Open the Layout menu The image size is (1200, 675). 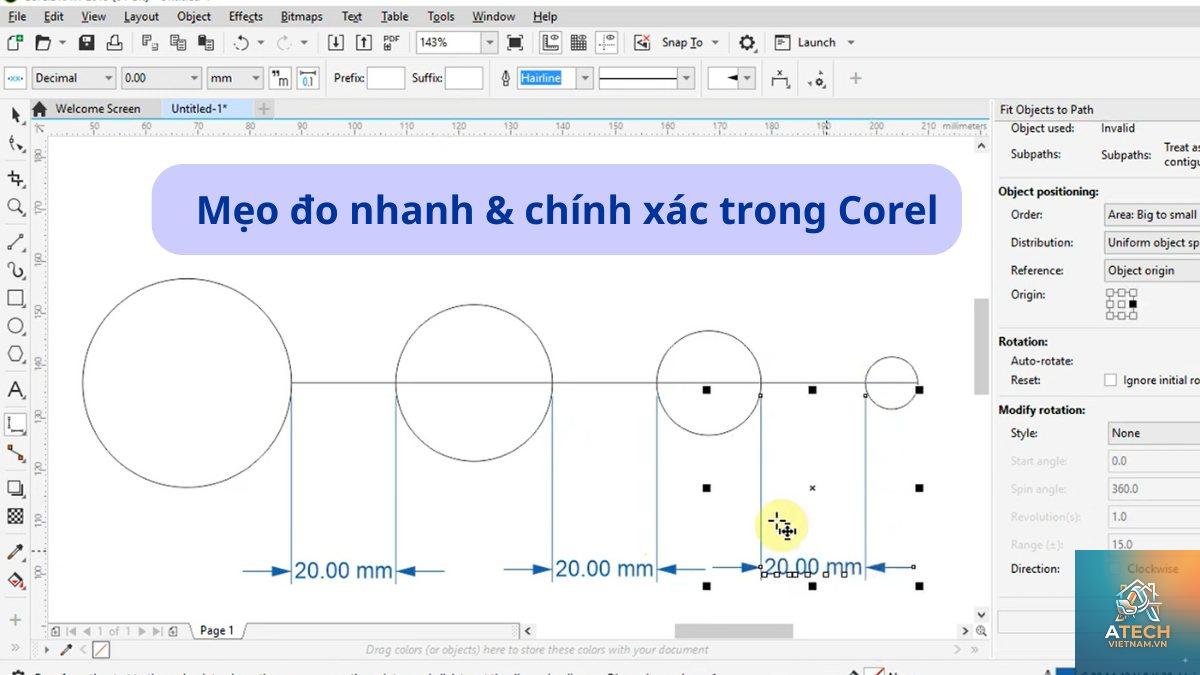click(141, 16)
